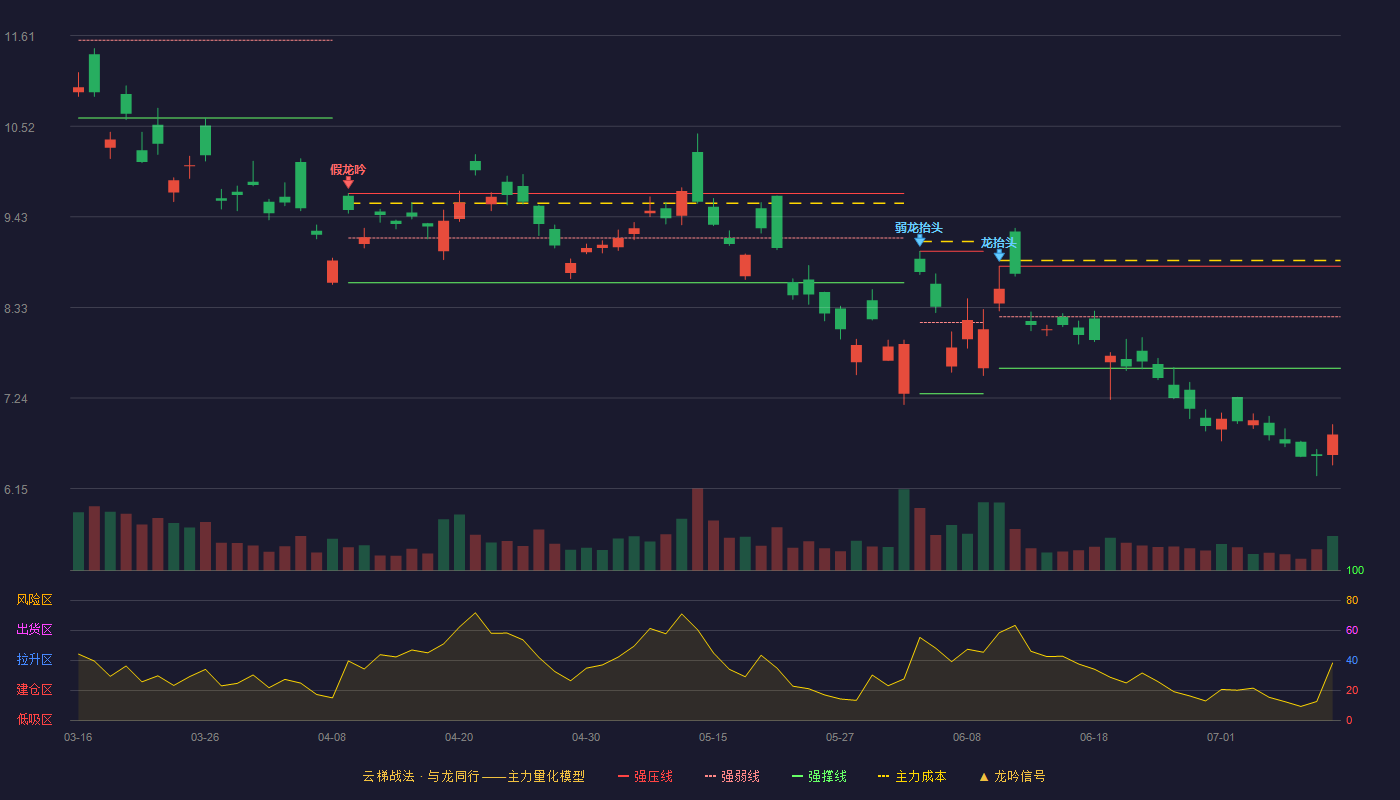Toggle the 主力成本 legend item
Viewport: 1400px width, 800px height.
[x=912, y=776]
